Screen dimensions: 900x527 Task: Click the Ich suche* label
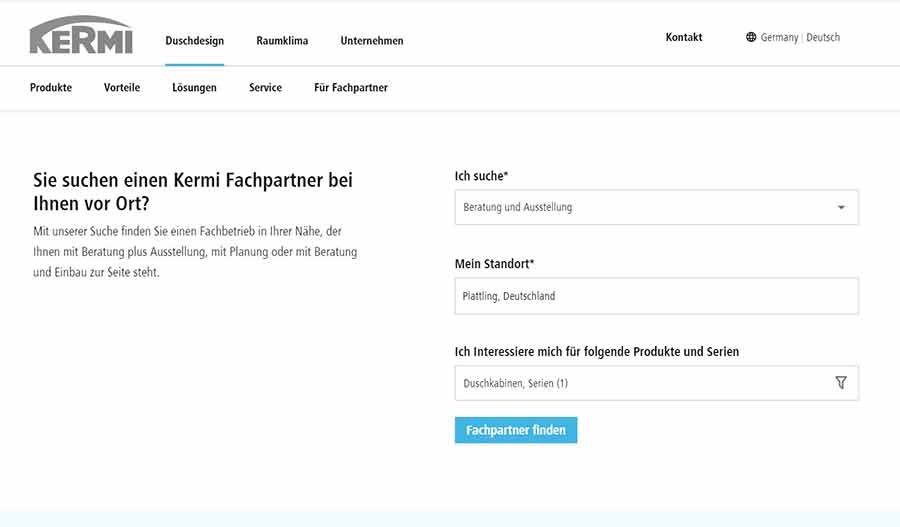point(481,176)
